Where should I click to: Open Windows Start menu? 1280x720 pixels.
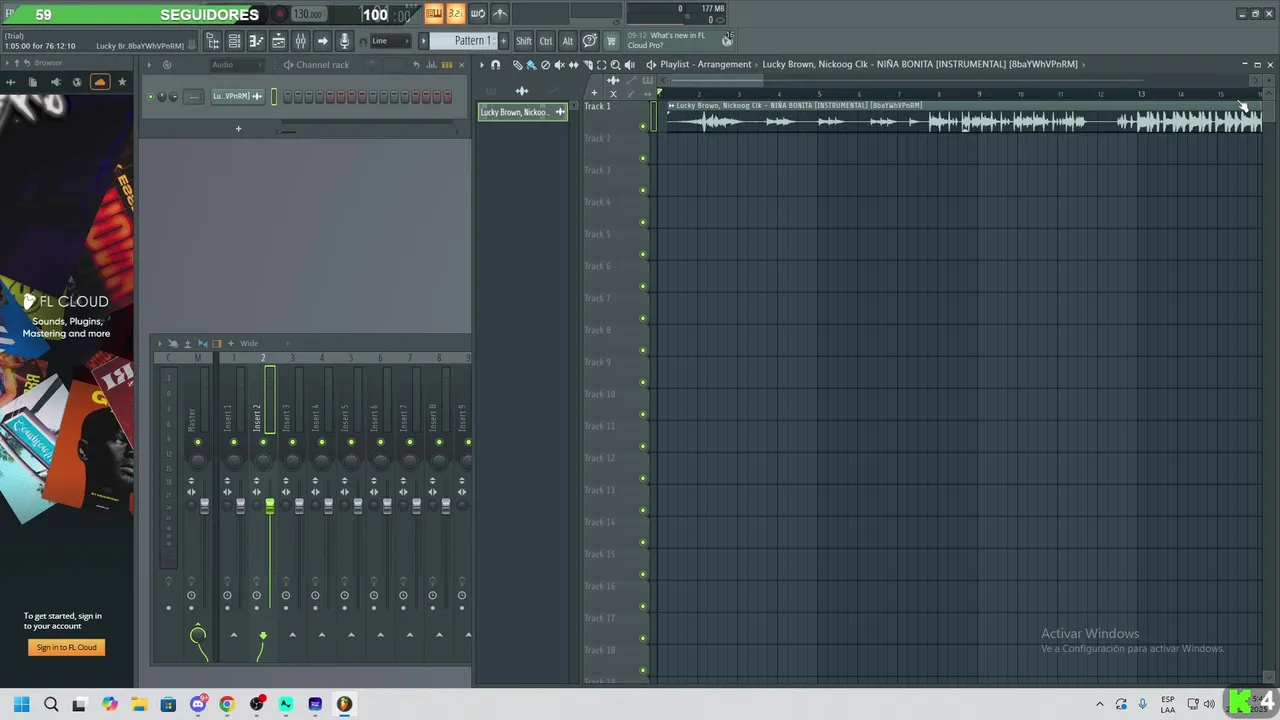[x=22, y=704]
